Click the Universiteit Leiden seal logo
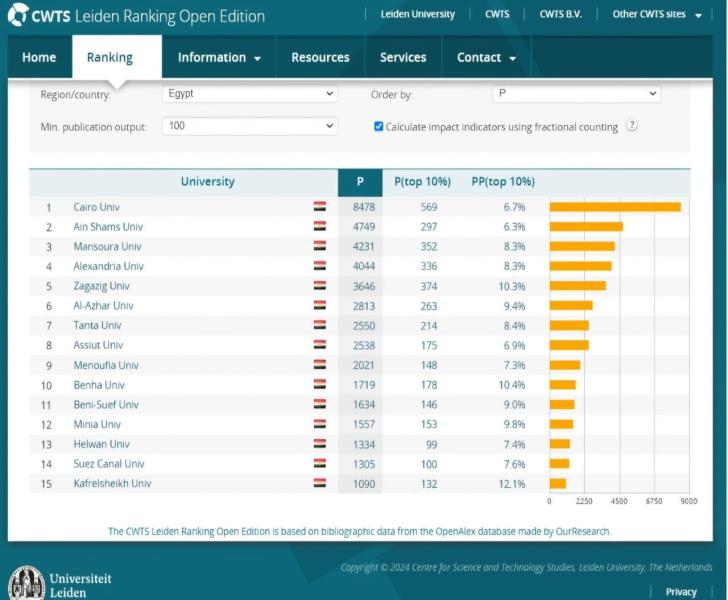This screenshot has height=600, width=728. tap(26, 583)
